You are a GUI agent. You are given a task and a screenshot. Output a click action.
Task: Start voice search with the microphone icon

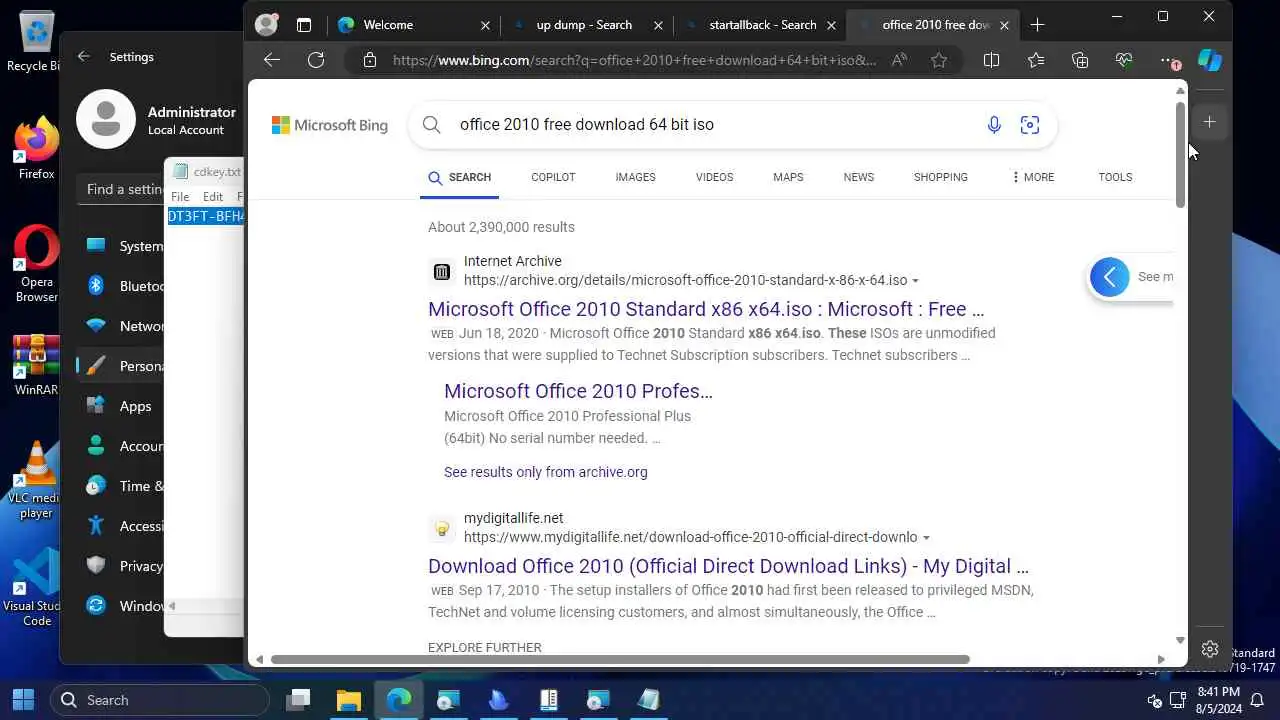pyautogui.click(x=994, y=125)
